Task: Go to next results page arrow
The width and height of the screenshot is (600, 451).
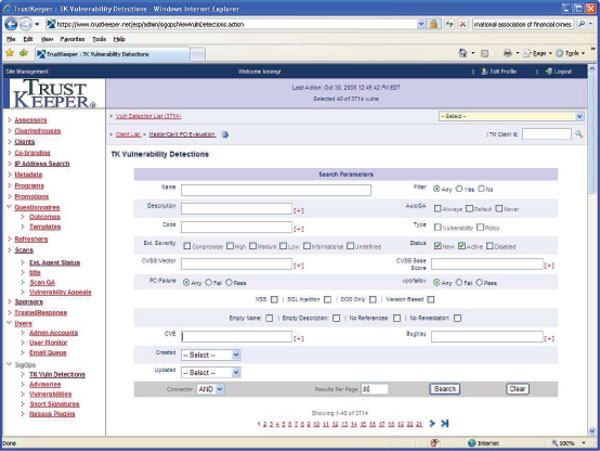Action: pos(432,423)
